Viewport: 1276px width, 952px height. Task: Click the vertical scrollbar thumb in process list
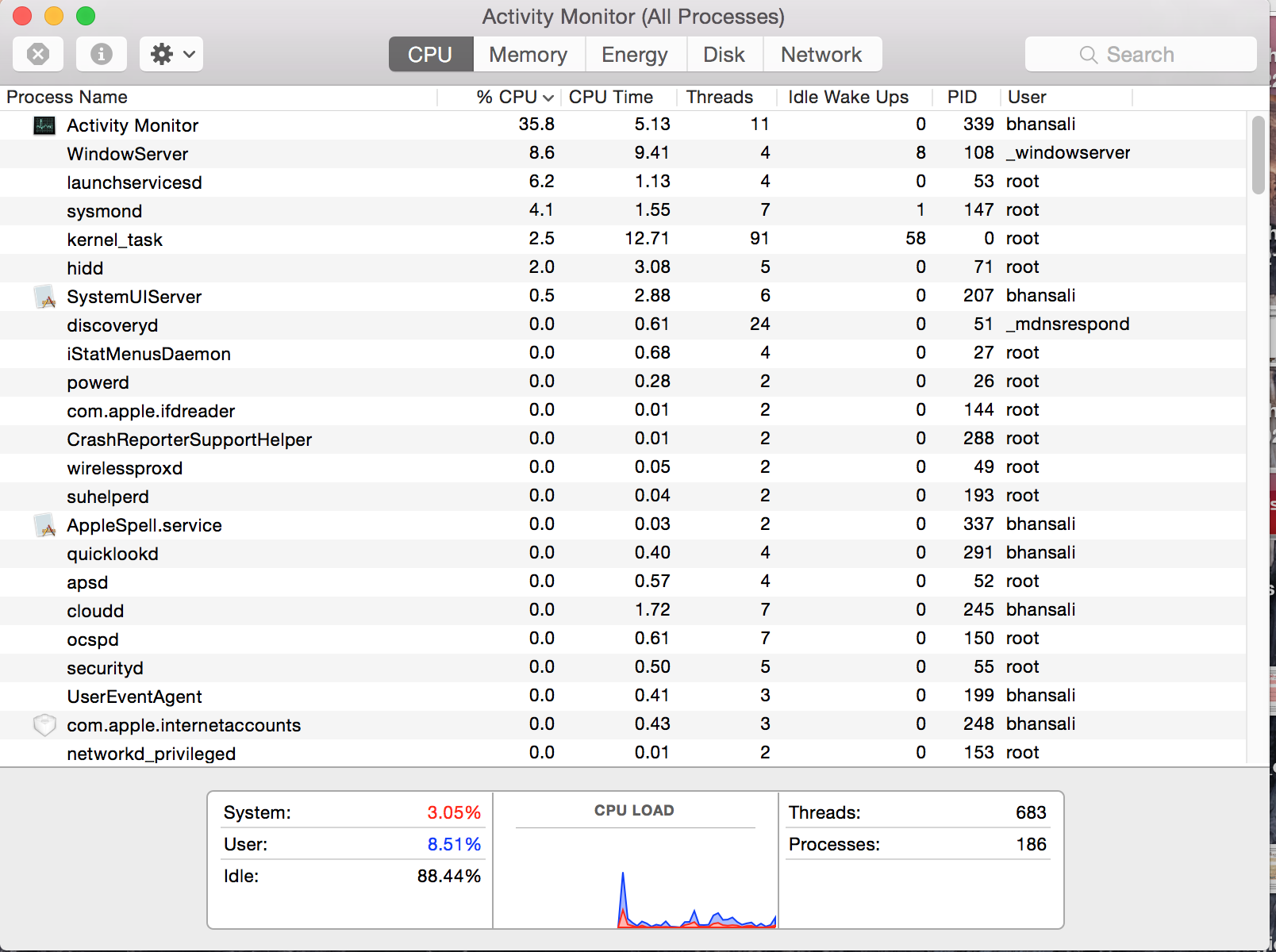(1258, 155)
